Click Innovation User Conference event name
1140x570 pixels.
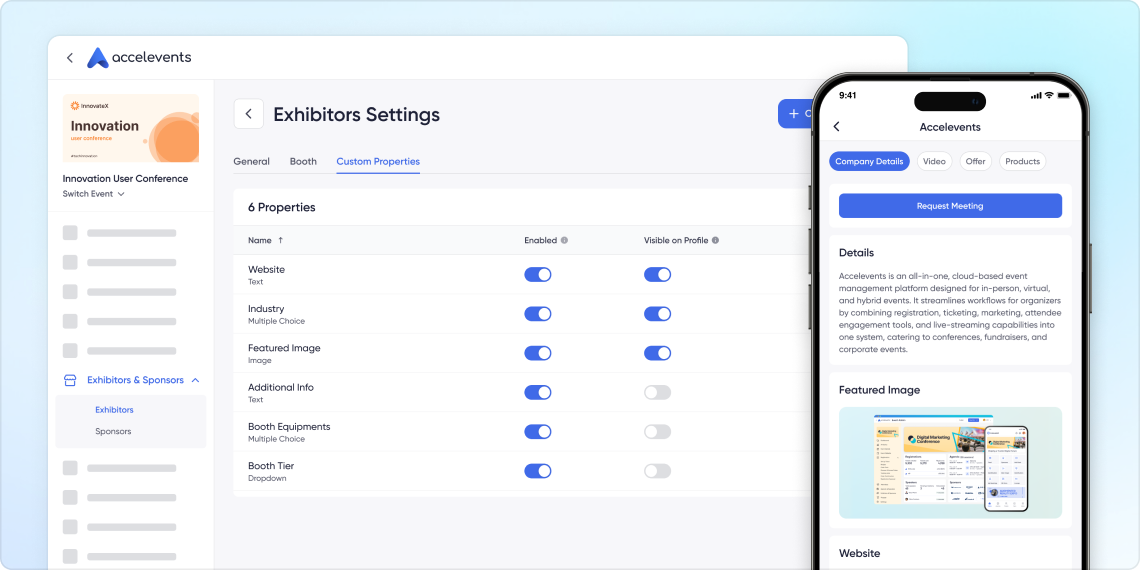coord(125,179)
